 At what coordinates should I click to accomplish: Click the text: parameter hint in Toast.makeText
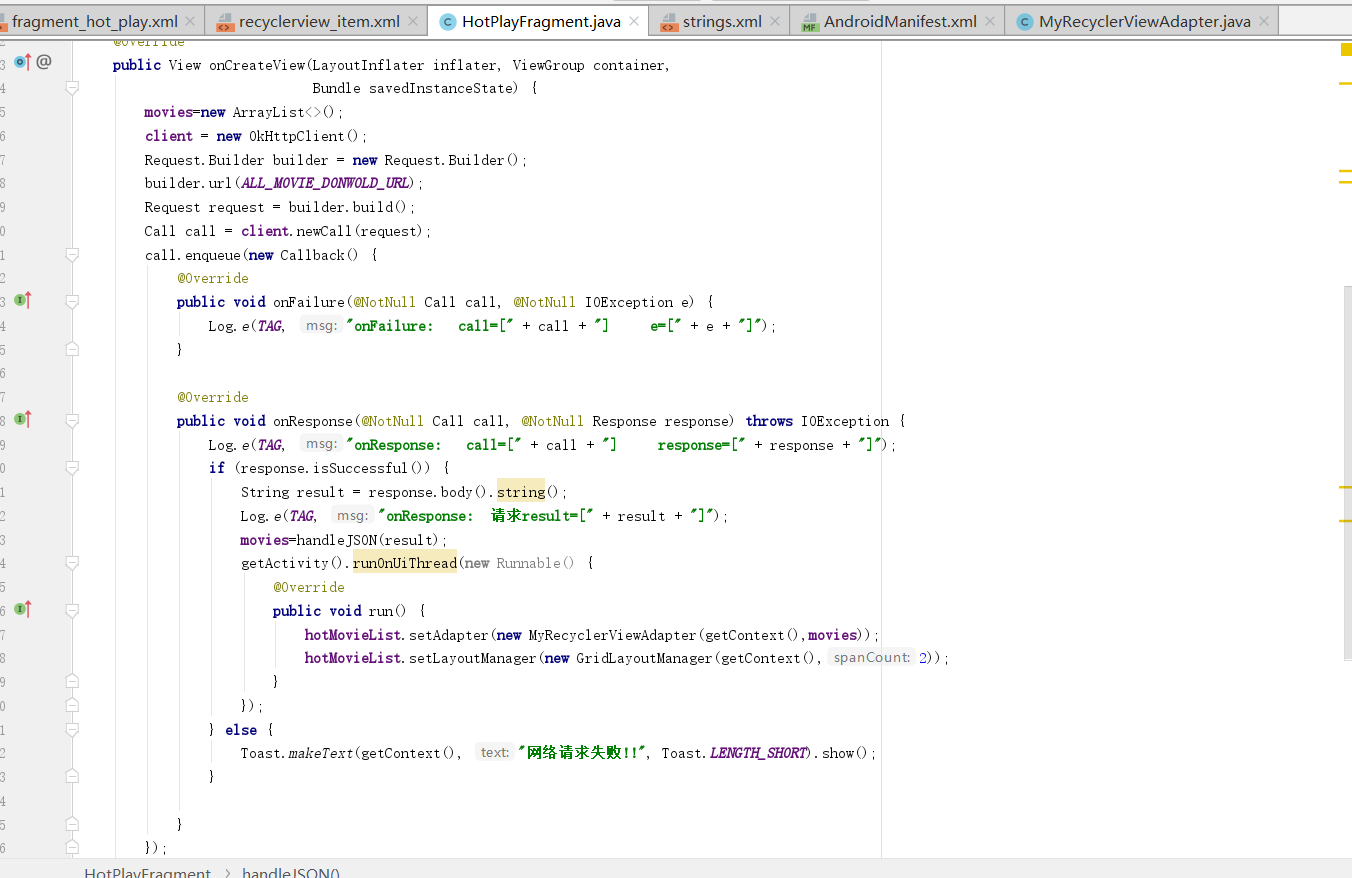click(x=495, y=753)
